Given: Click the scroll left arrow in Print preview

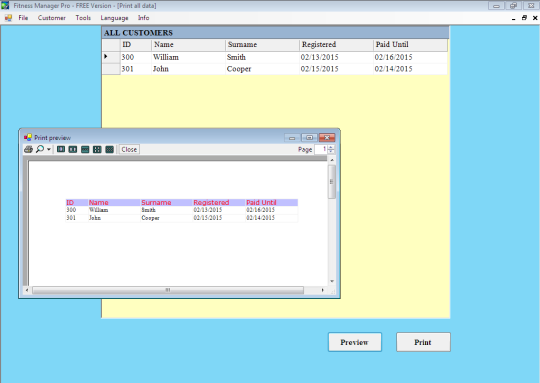Looking at the screenshot, I should pyautogui.click(x=27, y=290).
